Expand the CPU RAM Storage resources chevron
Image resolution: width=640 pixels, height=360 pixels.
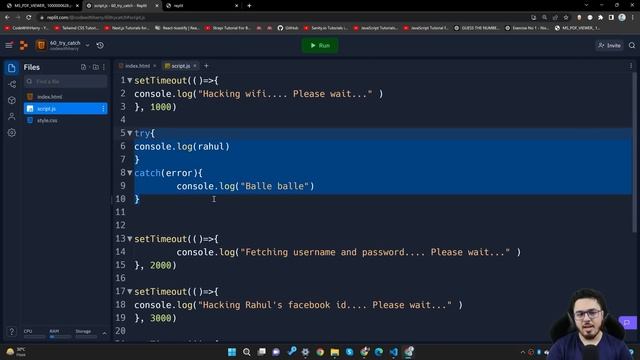click(x=104, y=333)
